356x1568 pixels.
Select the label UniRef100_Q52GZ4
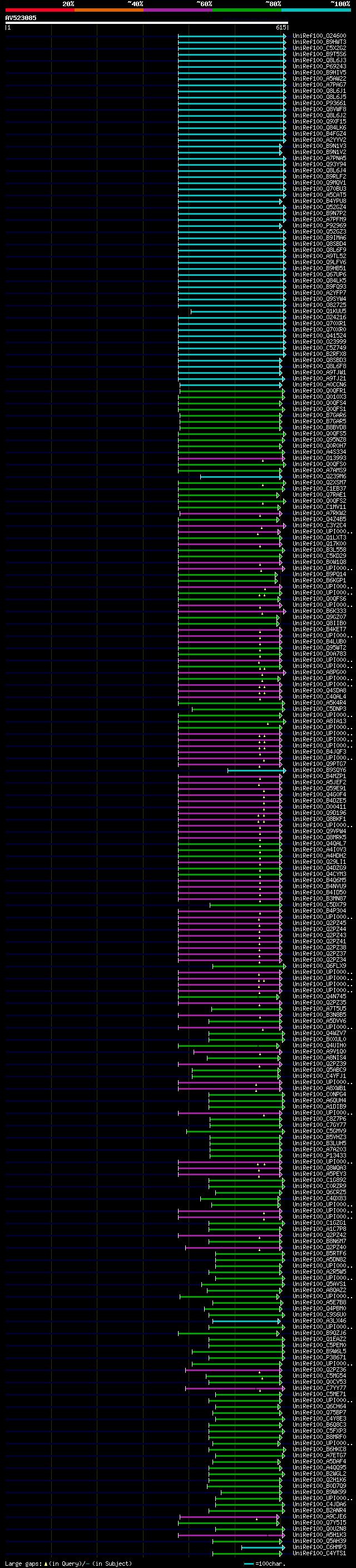pyautogui.click(x=319, y=207)
